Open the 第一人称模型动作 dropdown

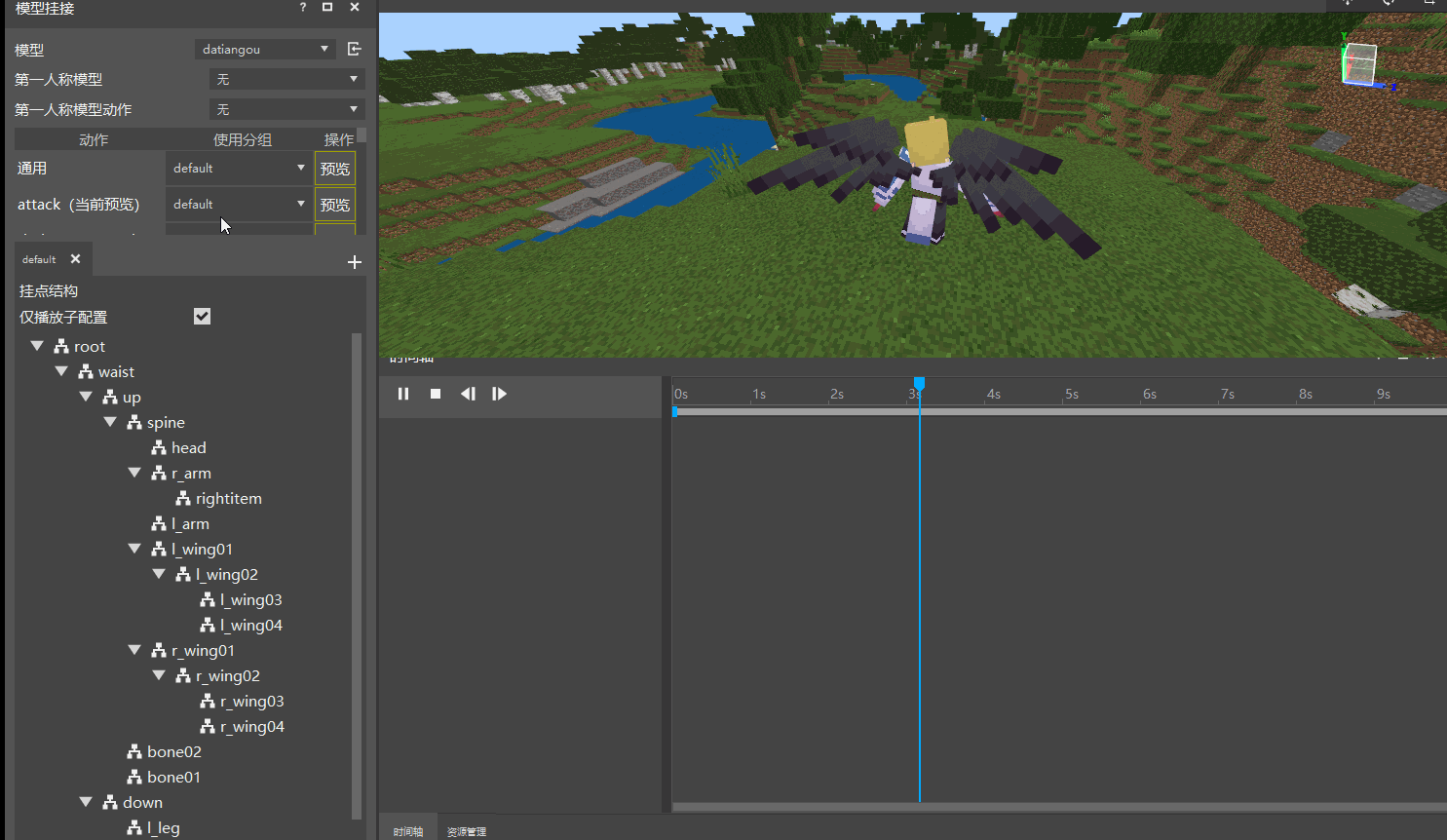287,109
